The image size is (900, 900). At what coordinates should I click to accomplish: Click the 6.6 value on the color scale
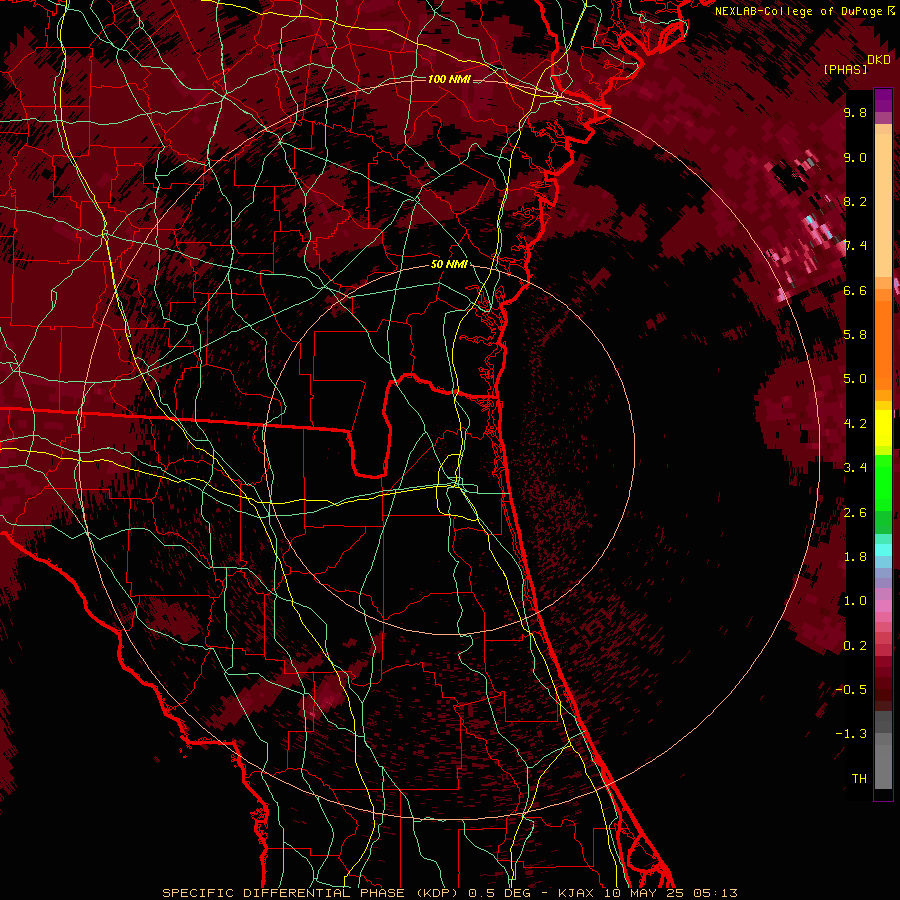coord(855,290)
